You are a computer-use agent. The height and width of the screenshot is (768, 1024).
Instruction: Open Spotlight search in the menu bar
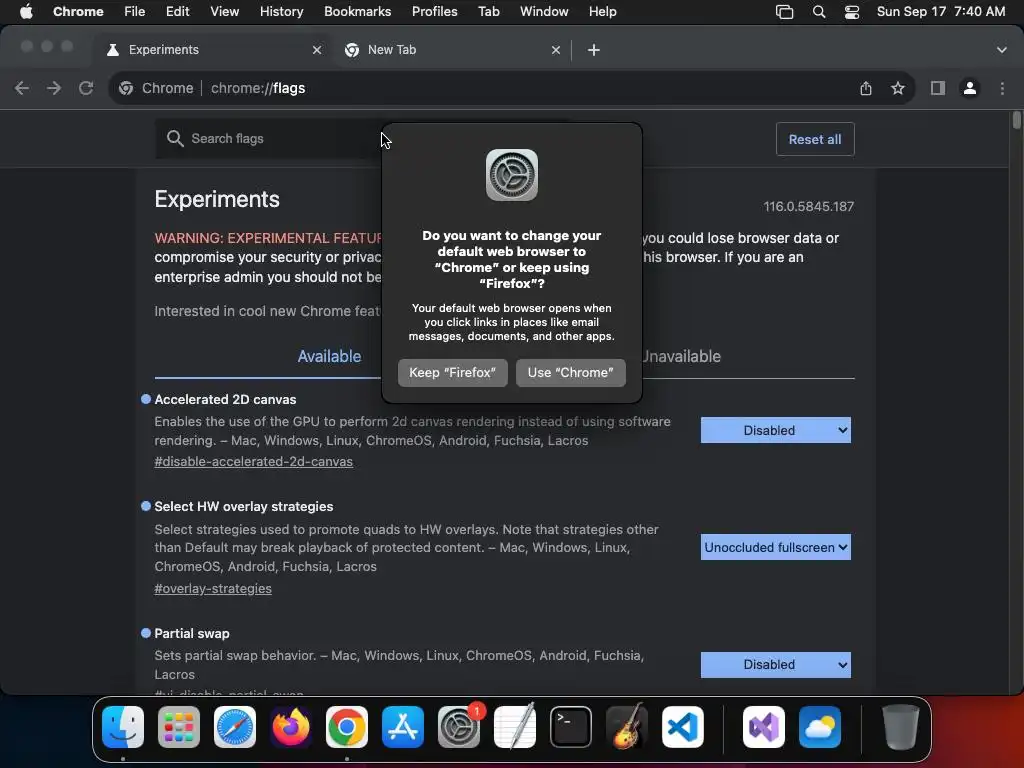click(819, 12)
